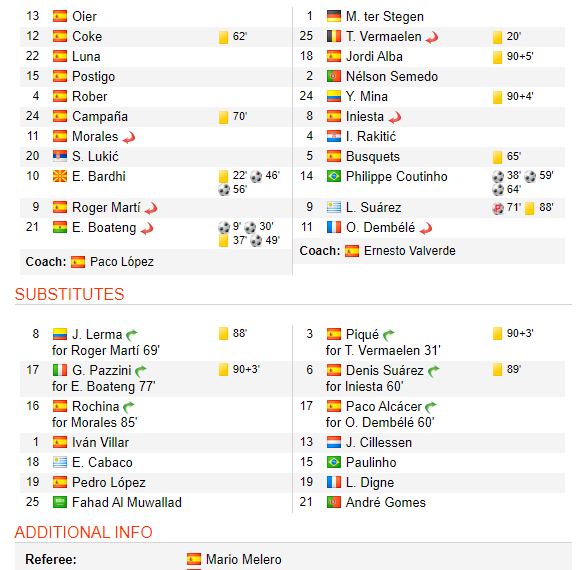Open coach Paco López link
This screenshot has height=570, width=577.
coord(122,262)
